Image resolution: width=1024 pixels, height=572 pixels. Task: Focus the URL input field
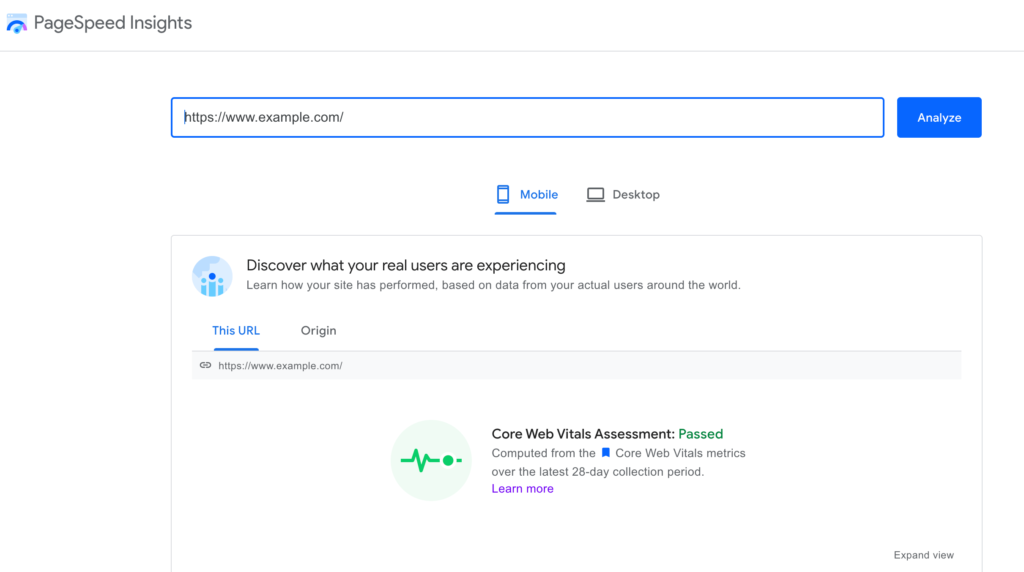point(527,118)
